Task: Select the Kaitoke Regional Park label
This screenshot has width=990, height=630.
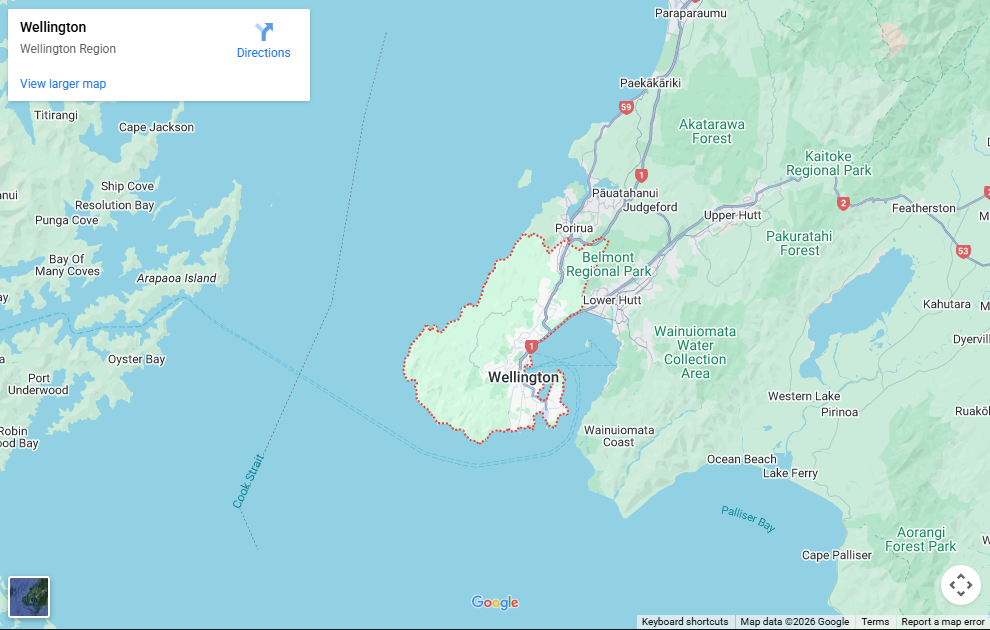Action: (828, 163)
